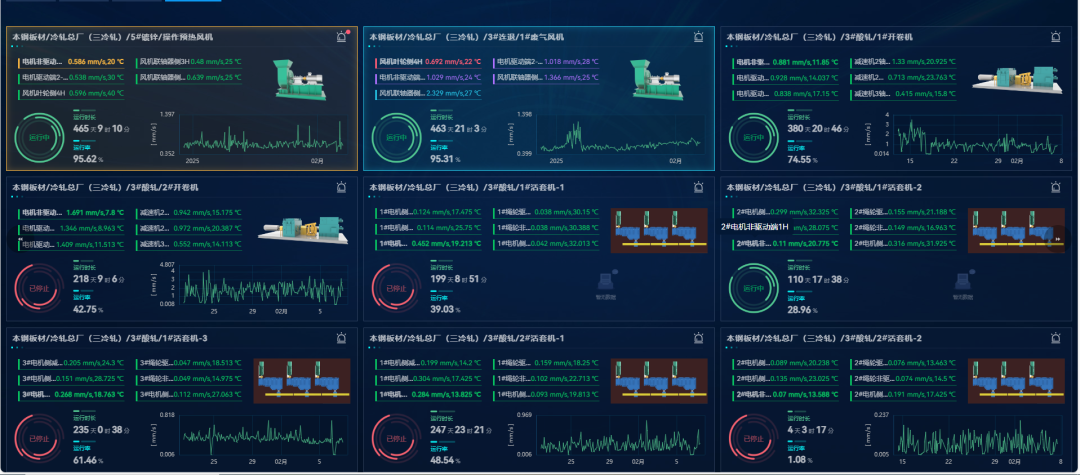Viewport: 1080px width, 475px height.
Task: Open alarm bell for 2#活套机-1 card
Action: tap(698, 338)
